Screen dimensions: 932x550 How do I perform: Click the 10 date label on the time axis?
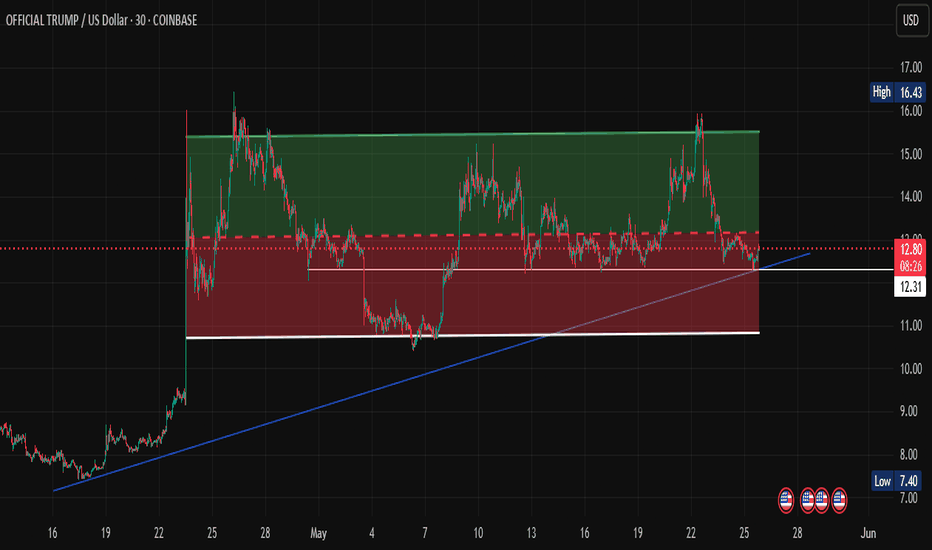coord(478,533)
